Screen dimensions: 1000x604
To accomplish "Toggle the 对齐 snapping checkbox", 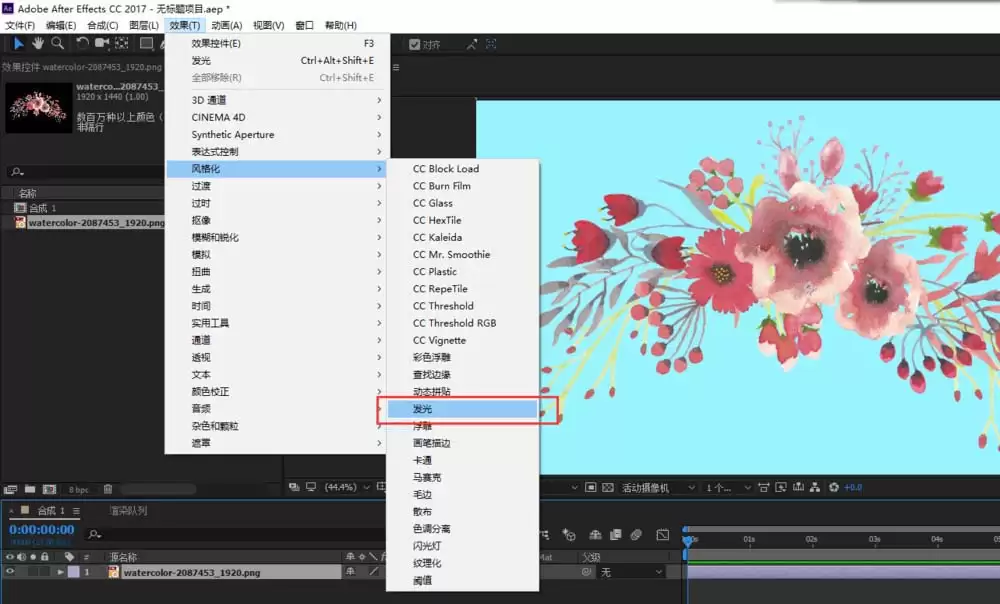I will click(415, 44).
